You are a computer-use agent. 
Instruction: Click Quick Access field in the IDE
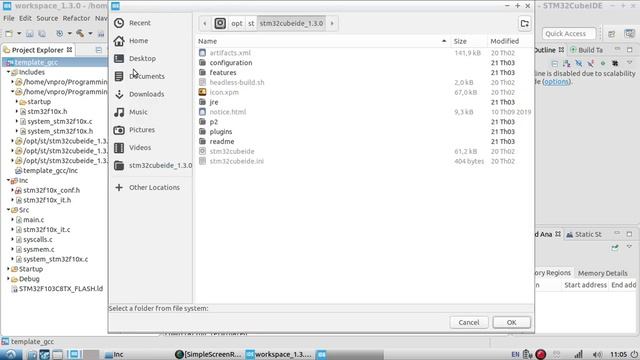click(x=569, y=33)
